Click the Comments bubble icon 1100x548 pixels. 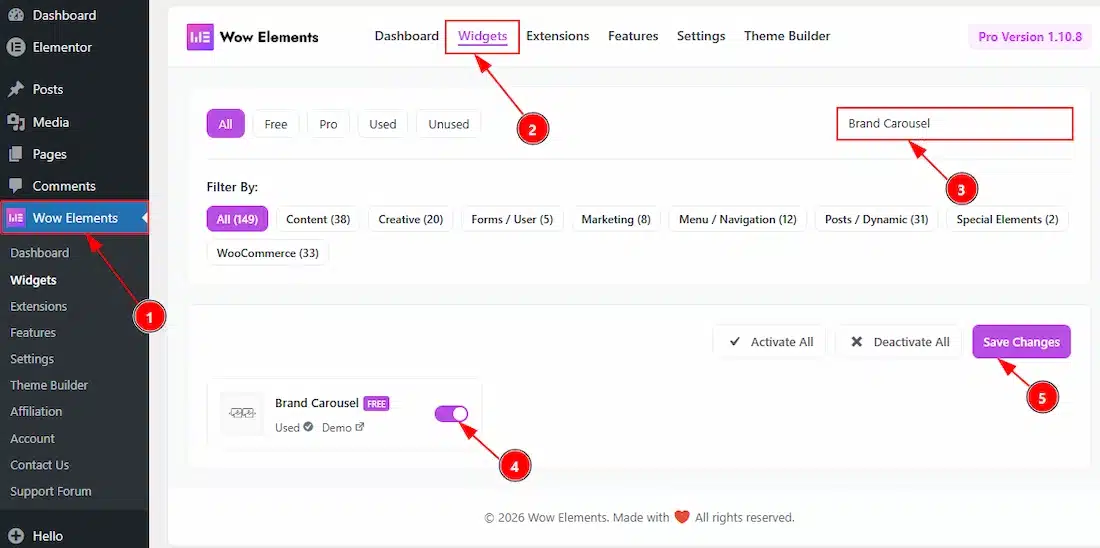[x=16, y=186]
